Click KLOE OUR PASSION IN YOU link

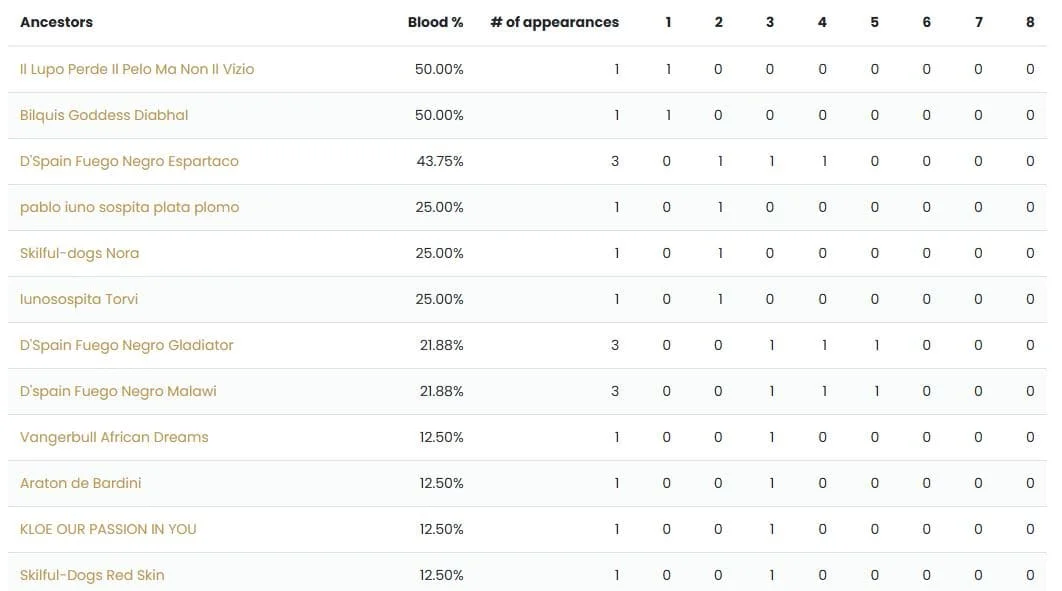tap(108, 529)
